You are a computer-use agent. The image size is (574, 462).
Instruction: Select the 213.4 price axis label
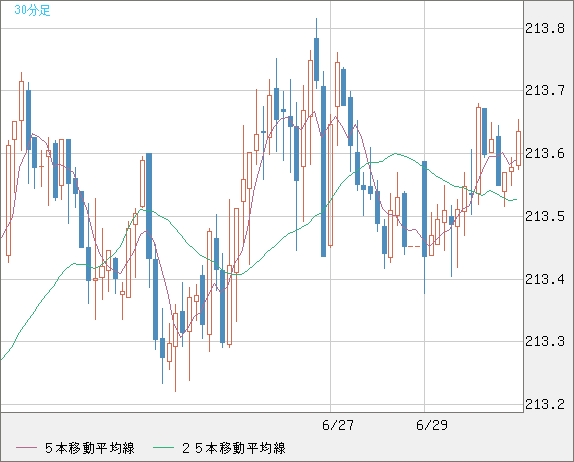pos(545,279)
